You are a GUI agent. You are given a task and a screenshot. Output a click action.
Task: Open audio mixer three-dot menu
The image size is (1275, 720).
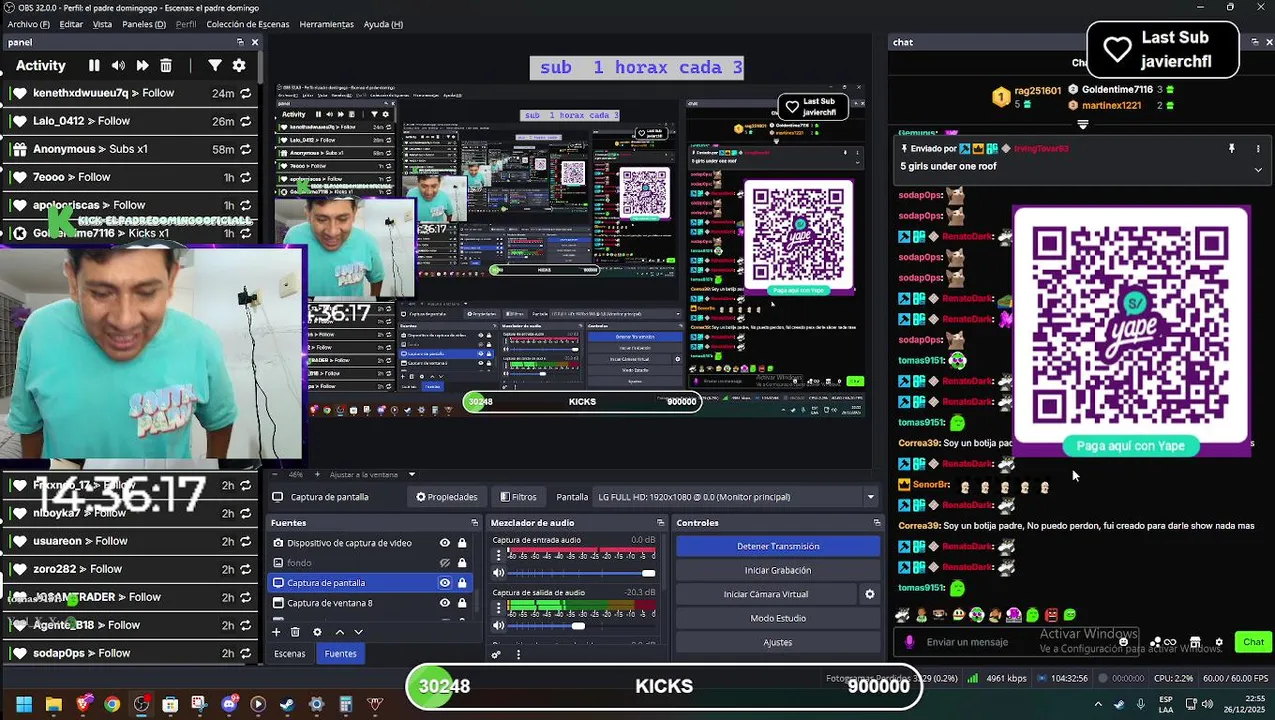click(x=518, y=654)
